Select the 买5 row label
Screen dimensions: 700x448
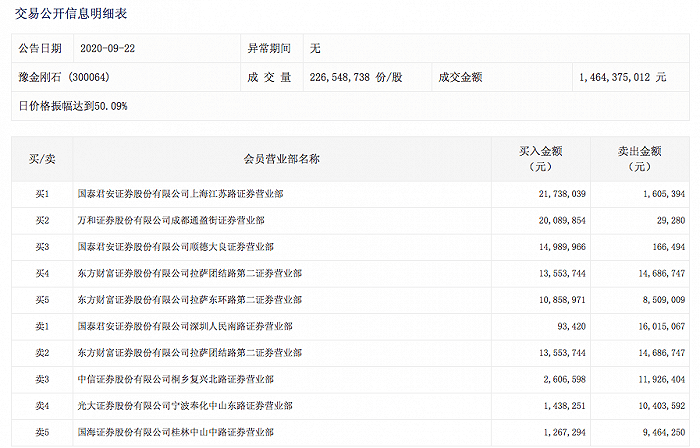[x=42, y=300]
